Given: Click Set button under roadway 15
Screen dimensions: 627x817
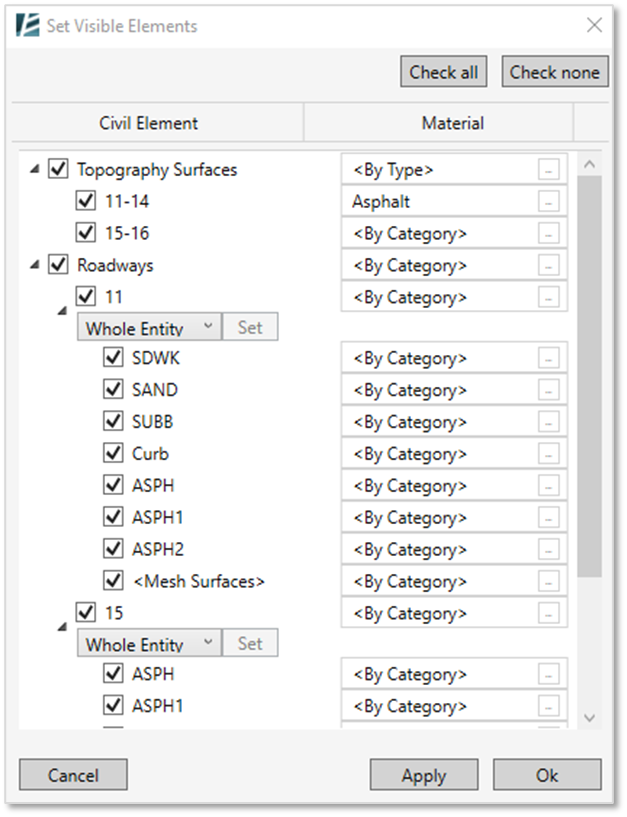Looking at the screenshot, I should point(250,643).
